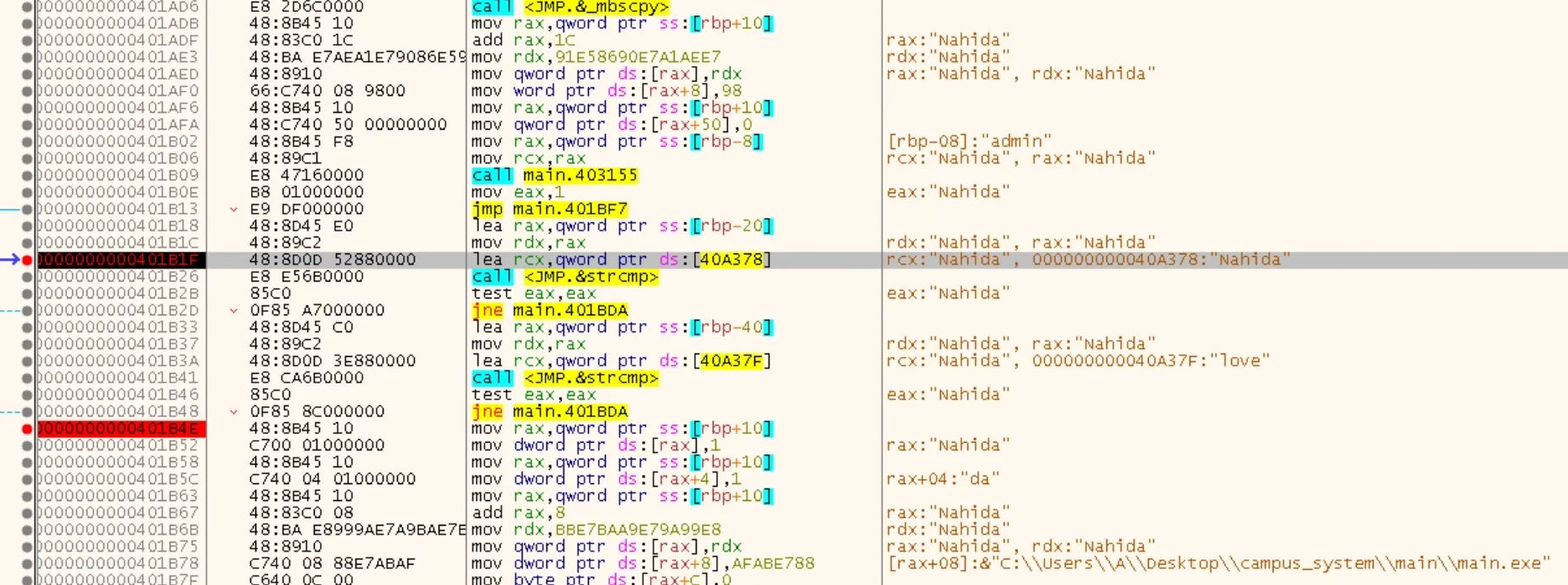Select address 0000000000401B78

118,564
